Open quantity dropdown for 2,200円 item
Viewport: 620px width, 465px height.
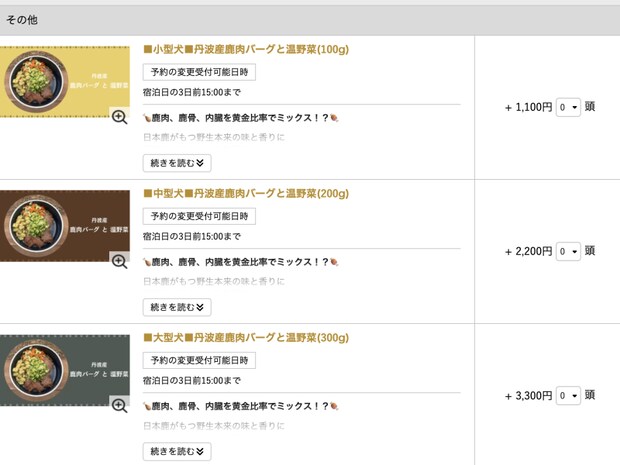coord(568,252)
